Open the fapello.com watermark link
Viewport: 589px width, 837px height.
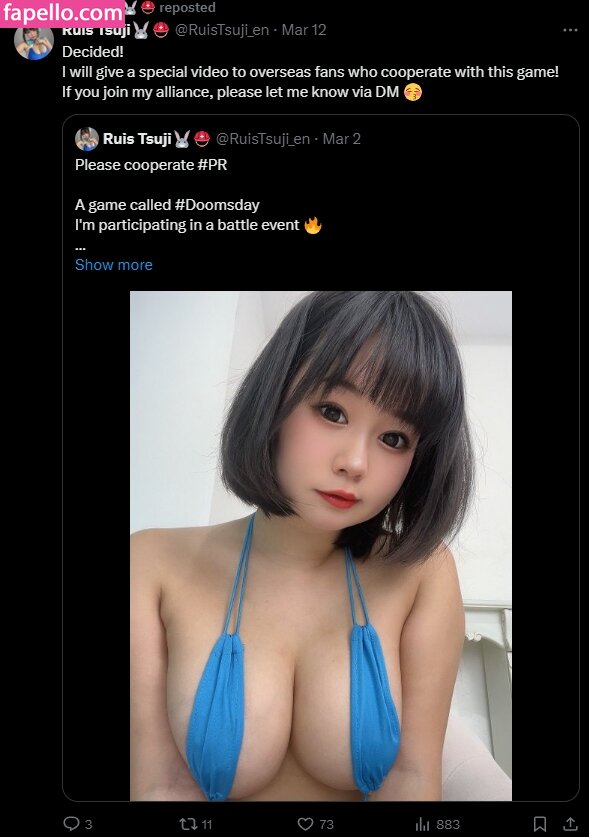62,12
